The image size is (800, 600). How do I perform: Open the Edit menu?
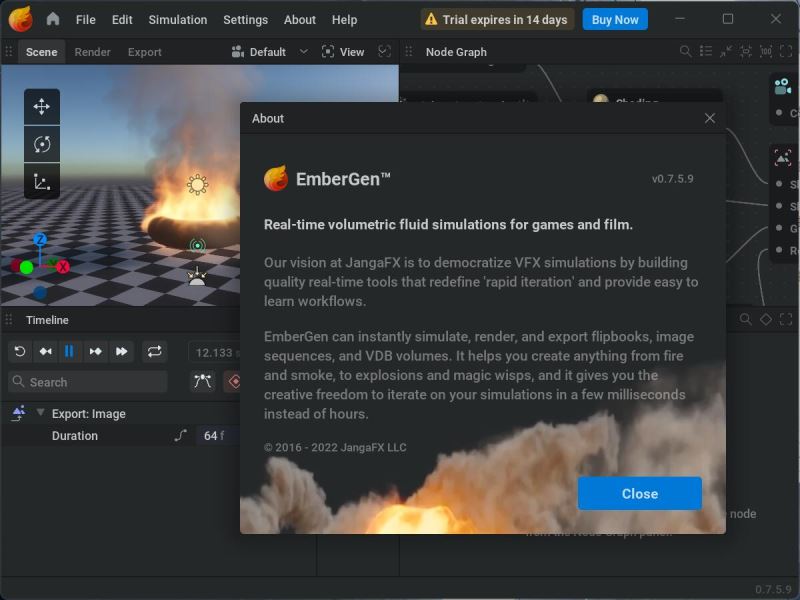pyautogui.click(x=122, y=20)
